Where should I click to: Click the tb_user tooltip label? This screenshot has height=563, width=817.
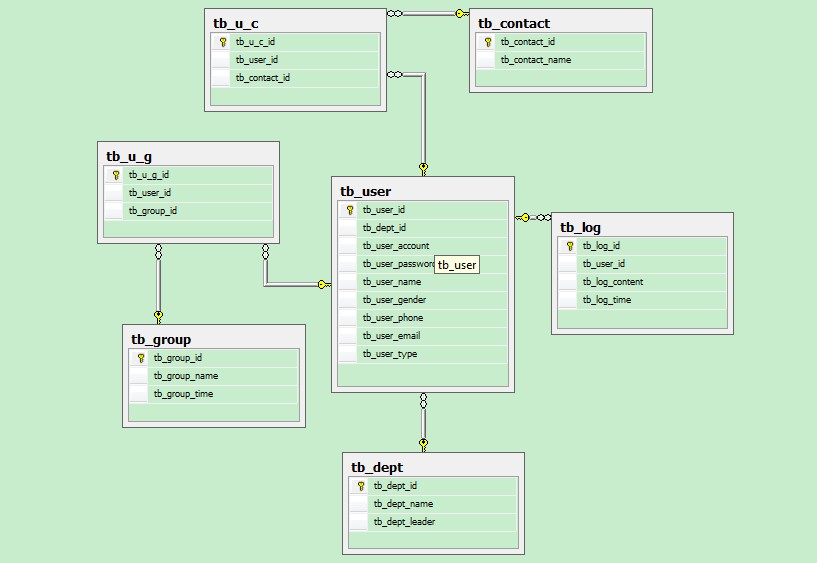457,265
